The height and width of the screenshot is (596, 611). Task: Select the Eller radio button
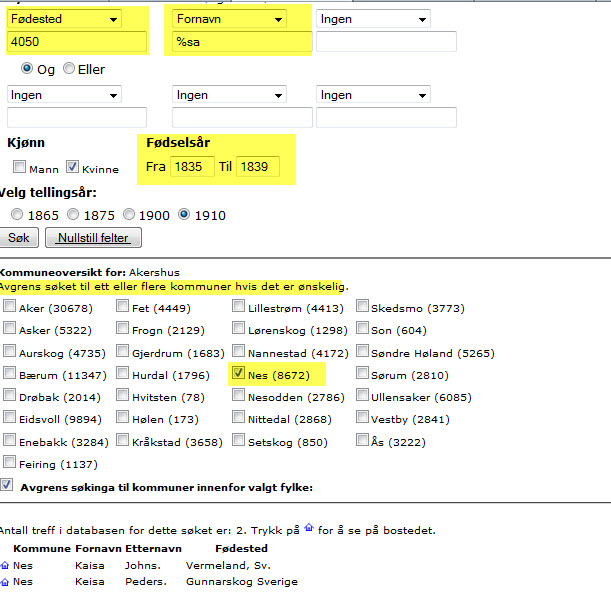click(x=69, y=69)
